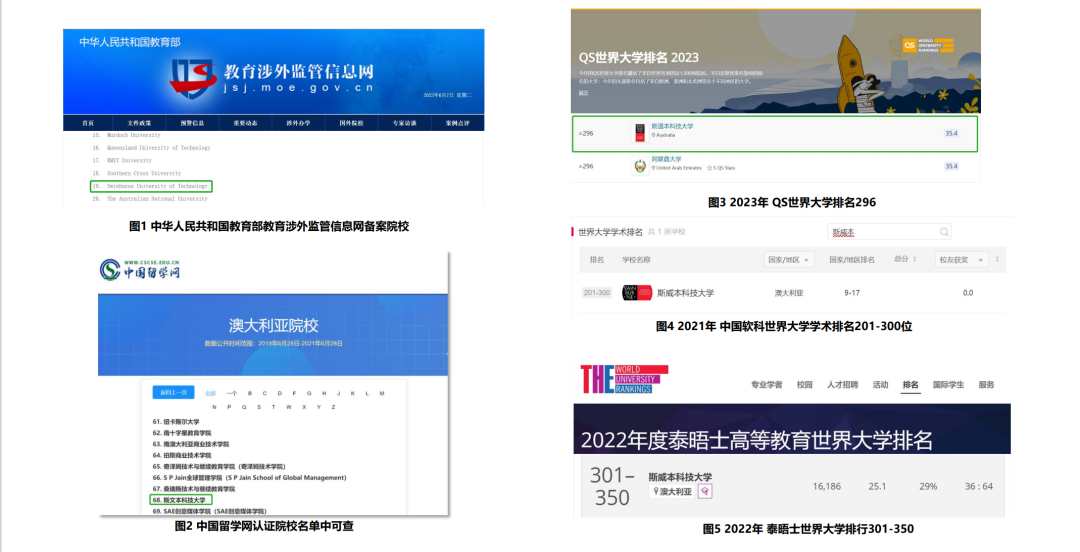Click the jsj.moe.gov.cn shield logo
1080x552 pixels.
point(194,78)
